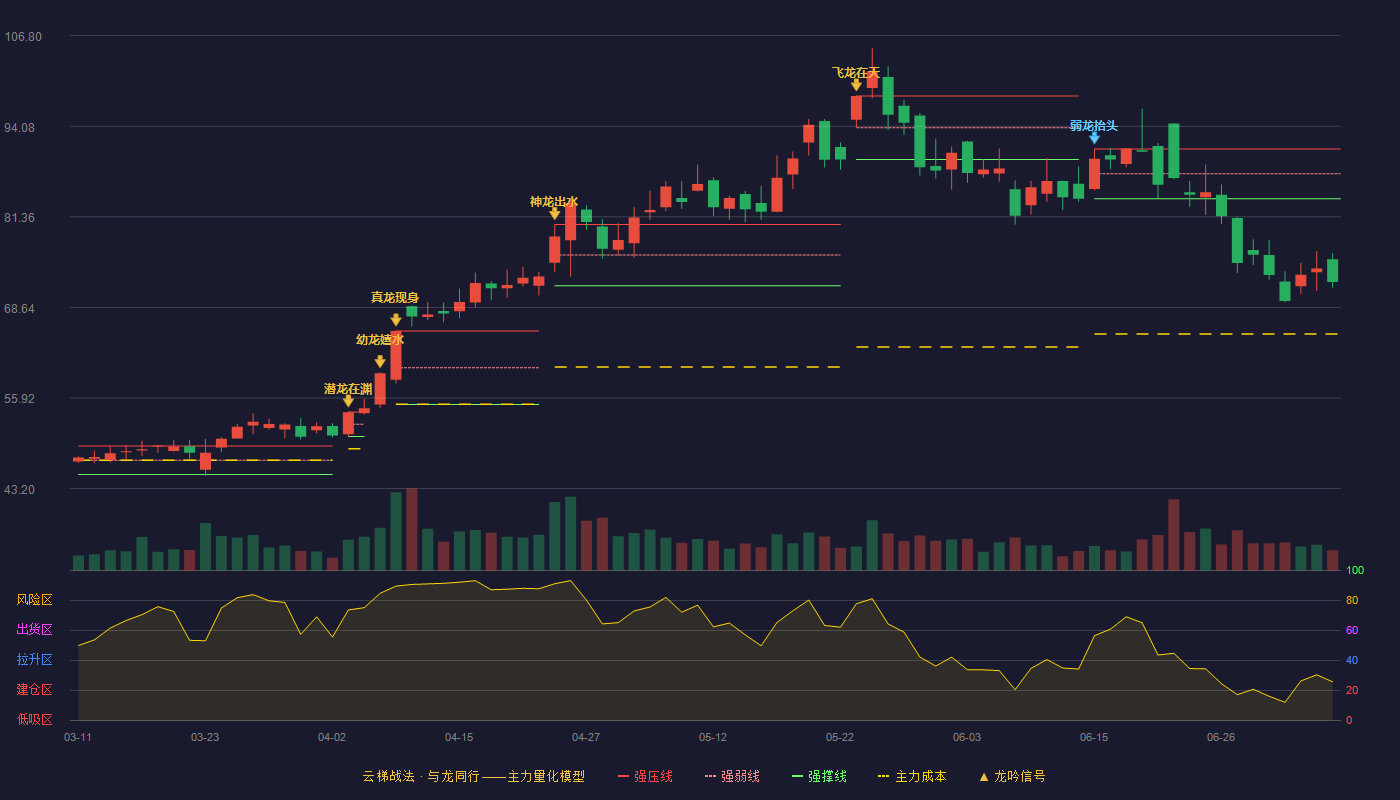Click the green 100 indicator scale label
Image resolution: width=1400 pixels, height=800 pixels.
(x=1354, y=570)
